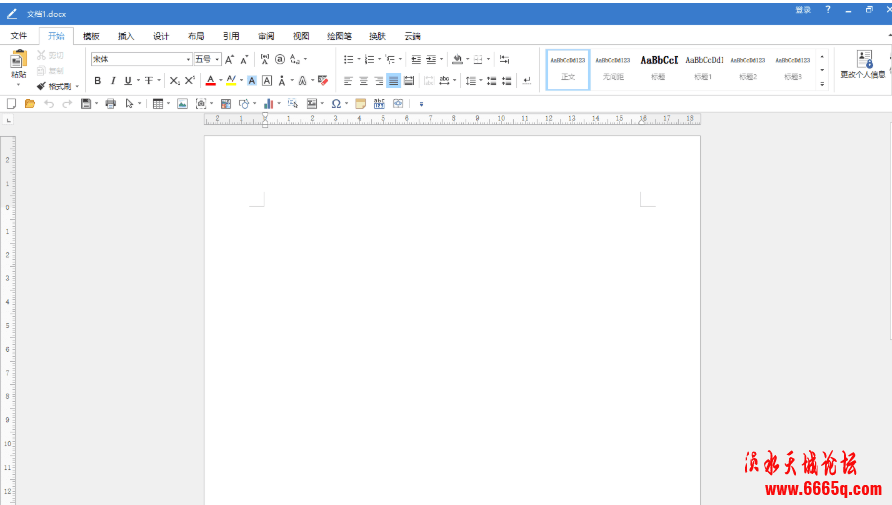The image size is (892, 505).
Task: Click the clear formatting eraser icon
Action: [x=323, y=80]
